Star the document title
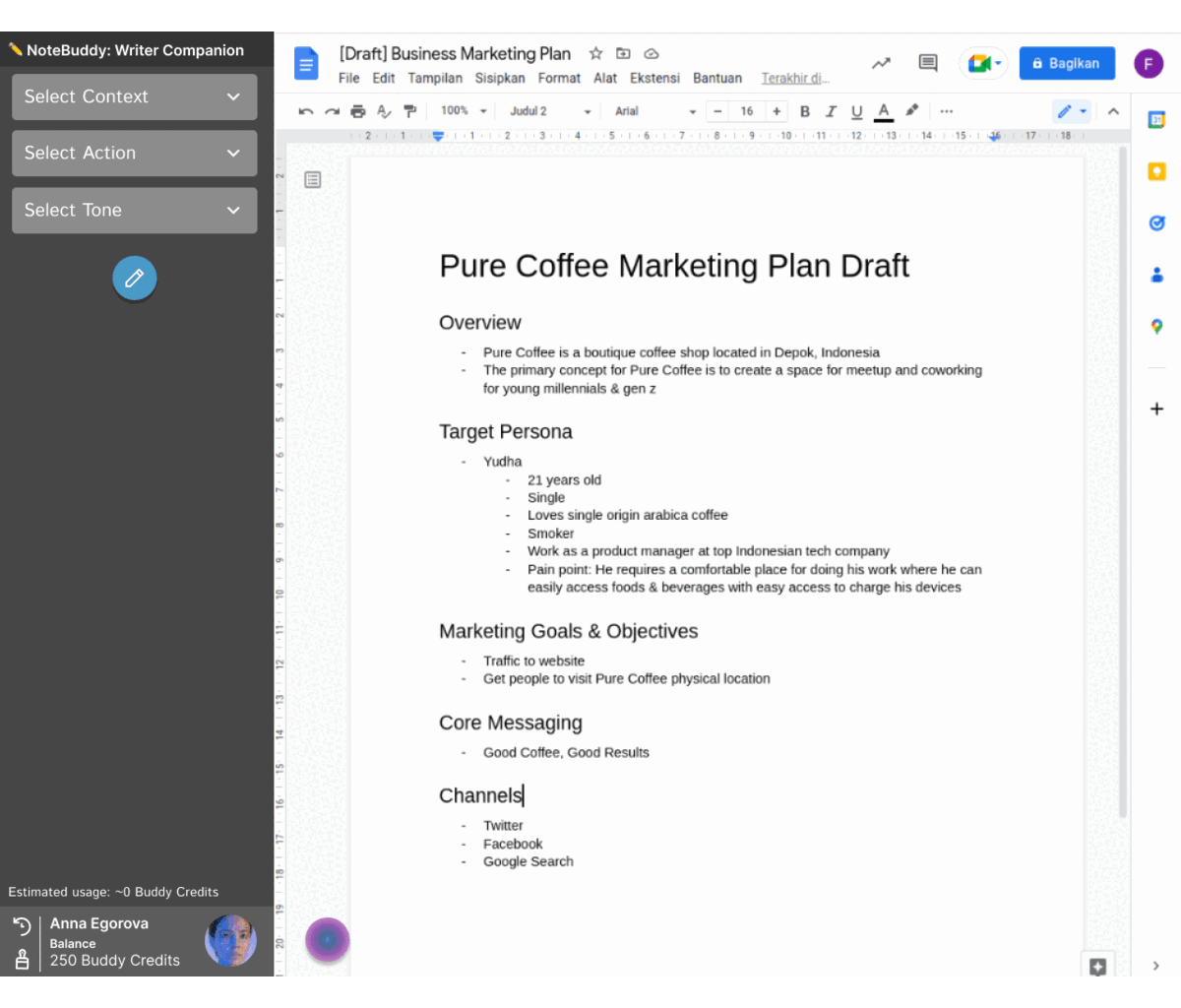 pyautogui.click(x=595, y=54)
